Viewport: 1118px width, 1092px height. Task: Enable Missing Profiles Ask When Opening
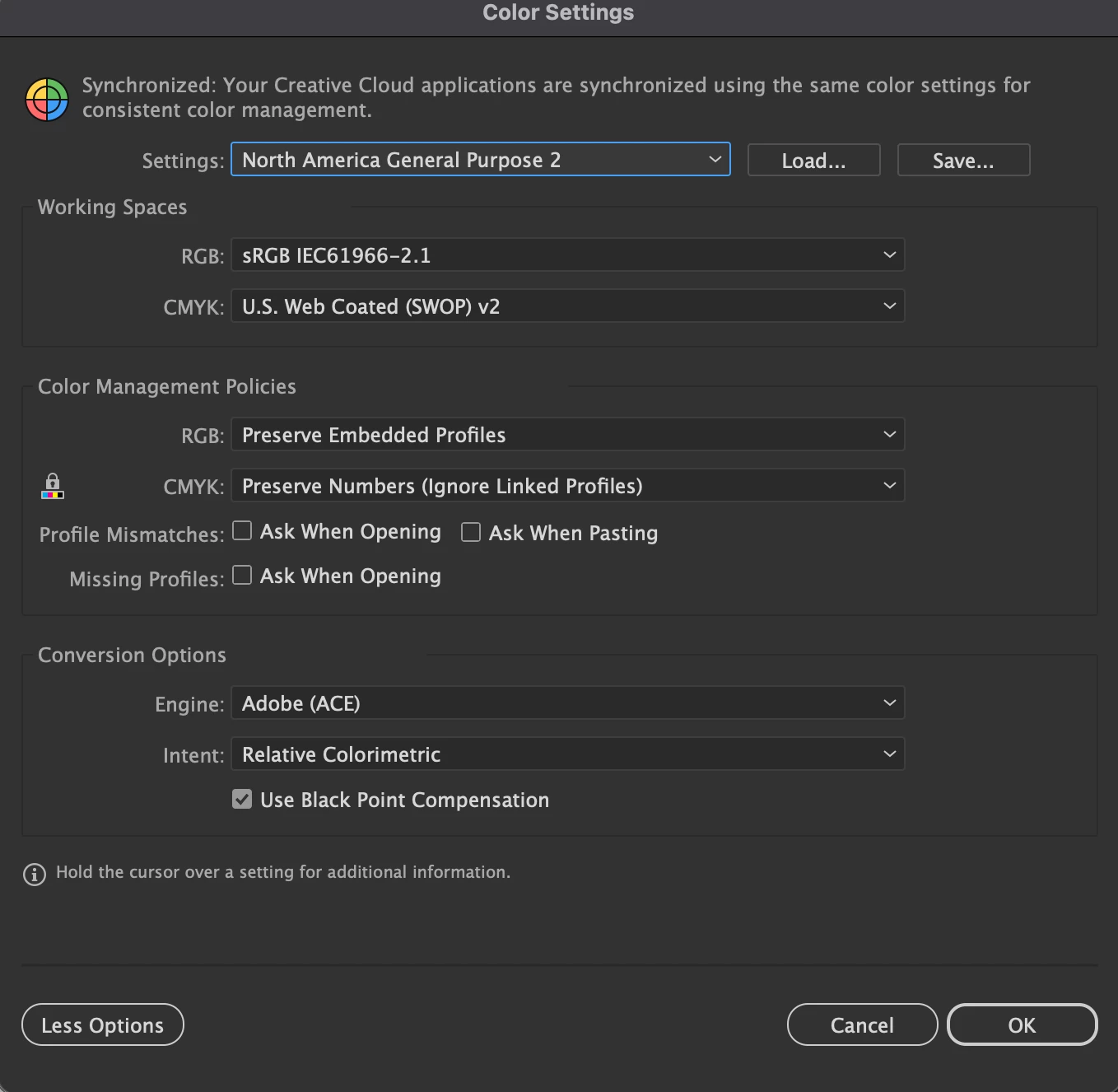pos(242,575)
